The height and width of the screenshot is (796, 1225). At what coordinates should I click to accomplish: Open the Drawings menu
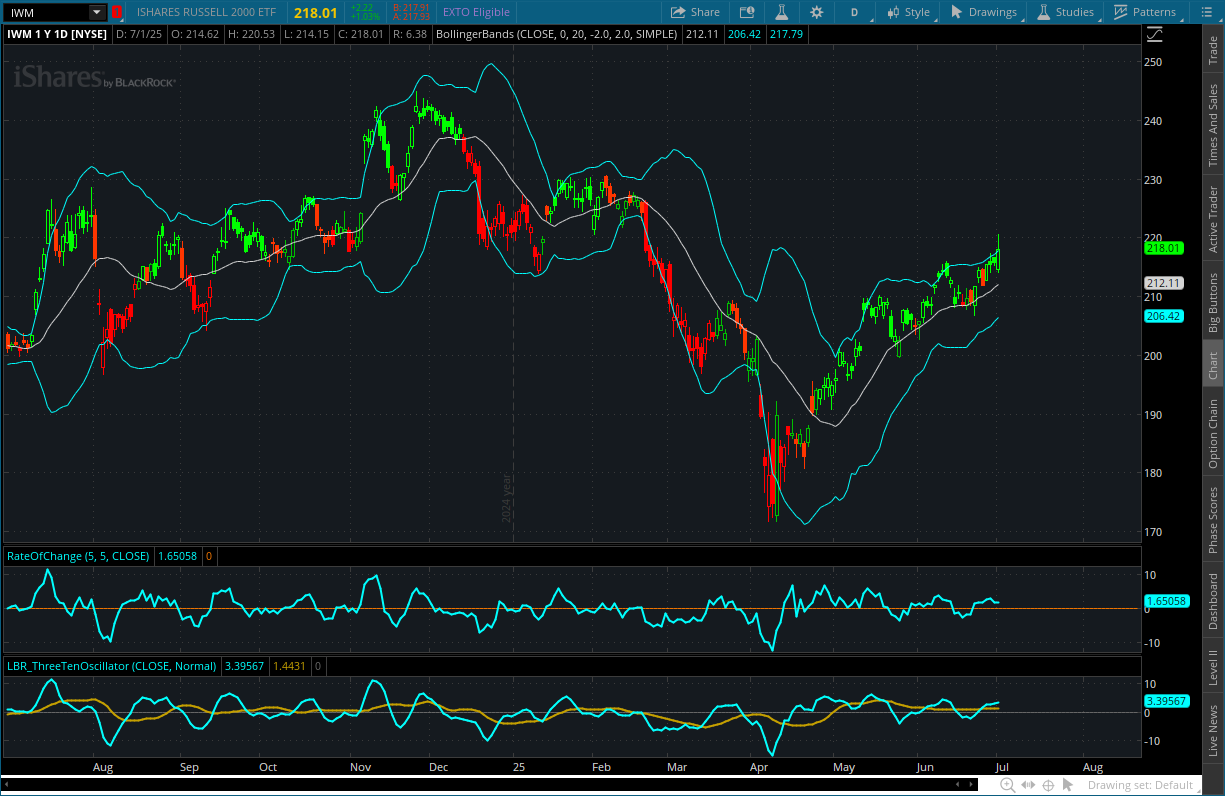983,12
